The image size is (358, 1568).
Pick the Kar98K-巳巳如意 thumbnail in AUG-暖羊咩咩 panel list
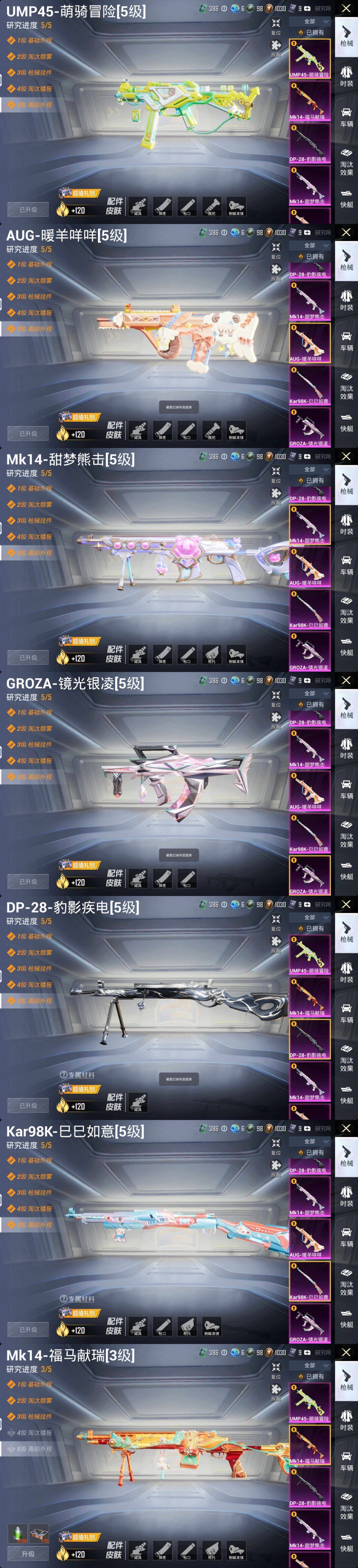[x=309, y=386]
